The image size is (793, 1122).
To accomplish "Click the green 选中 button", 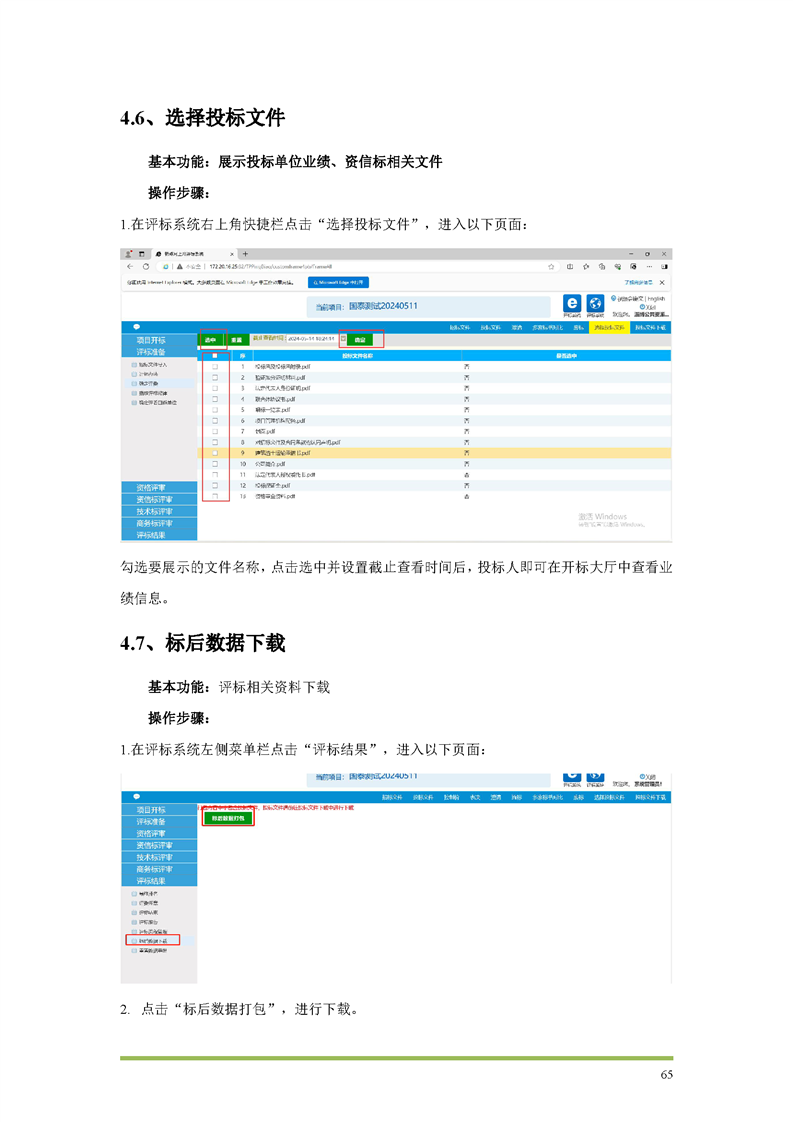I will (x=211, y=340).
